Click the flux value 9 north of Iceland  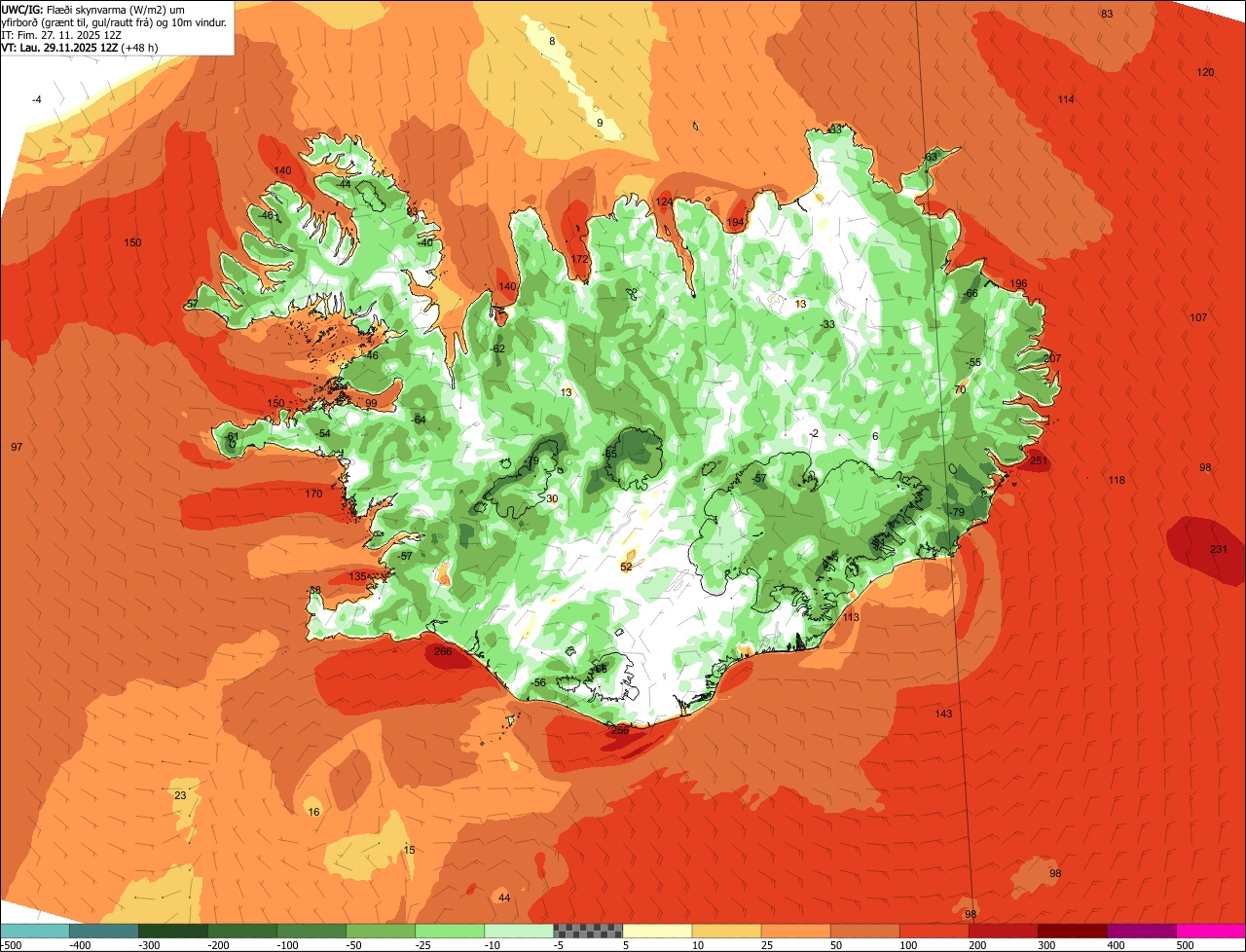coord(600,123)
